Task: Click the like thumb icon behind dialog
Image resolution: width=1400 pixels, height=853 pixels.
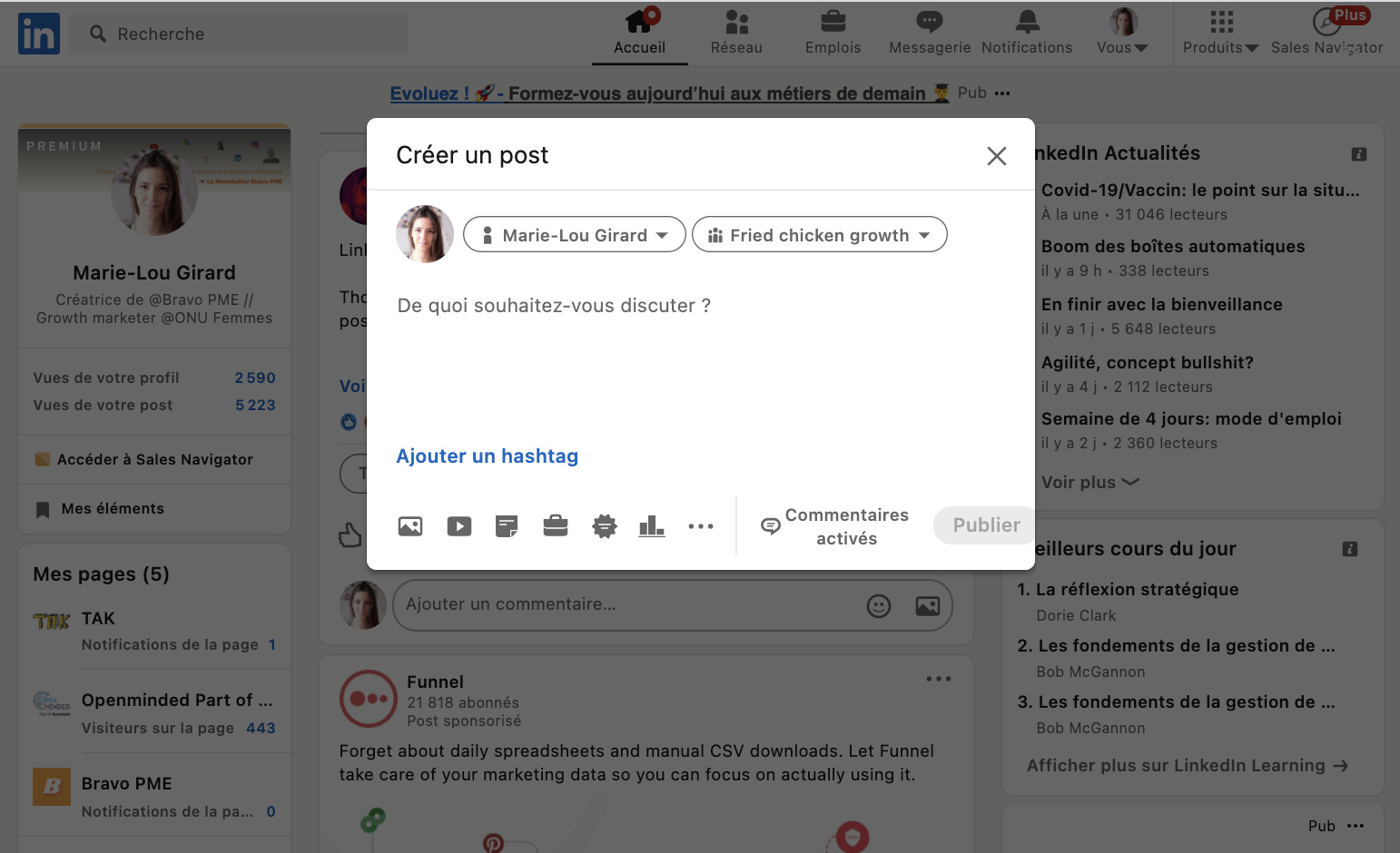Action: 350,535
